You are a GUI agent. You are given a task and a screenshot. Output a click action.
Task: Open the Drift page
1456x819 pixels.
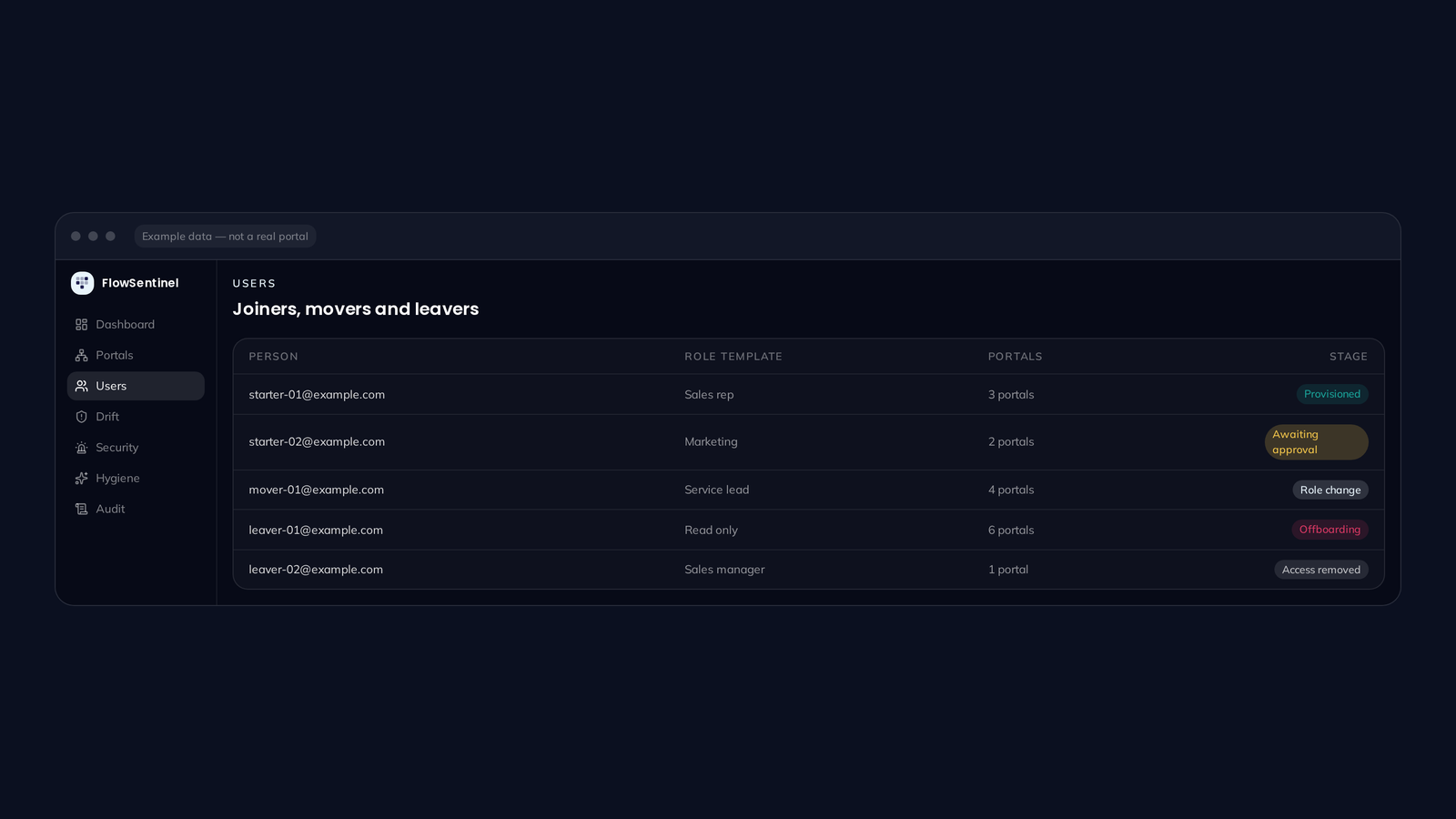point(136,417)
